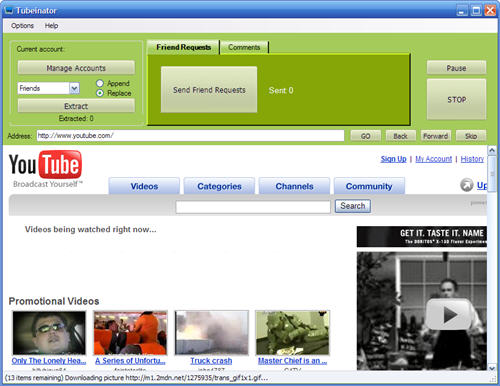Viewport: 500px width, 386px height.
Task: Click the browser scrollbar up arrow
Action: point(492,151)
